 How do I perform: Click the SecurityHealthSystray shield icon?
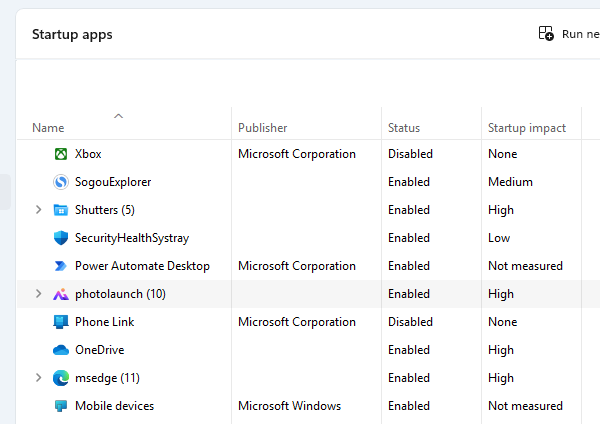point(61,238)
